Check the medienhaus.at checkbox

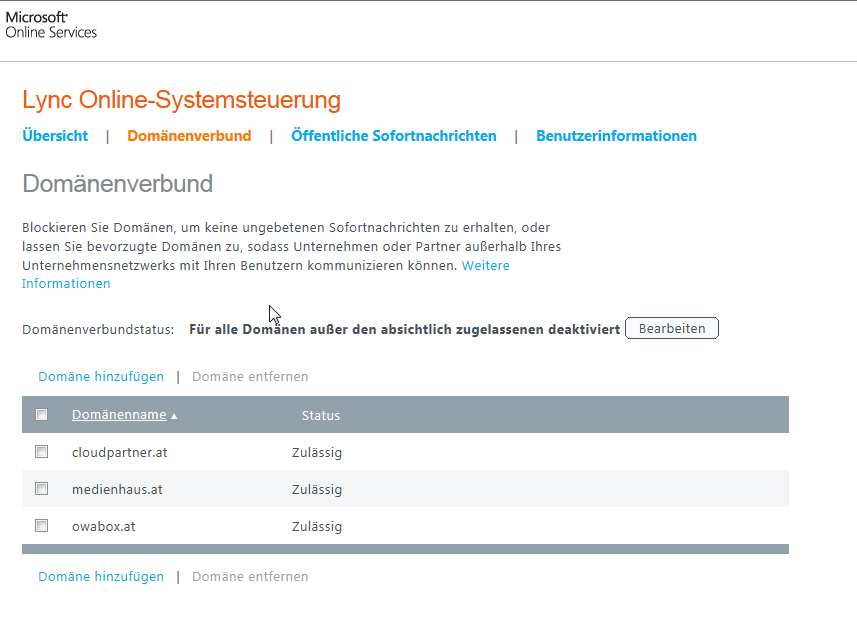pyautogui.click(x=42, y=489)
